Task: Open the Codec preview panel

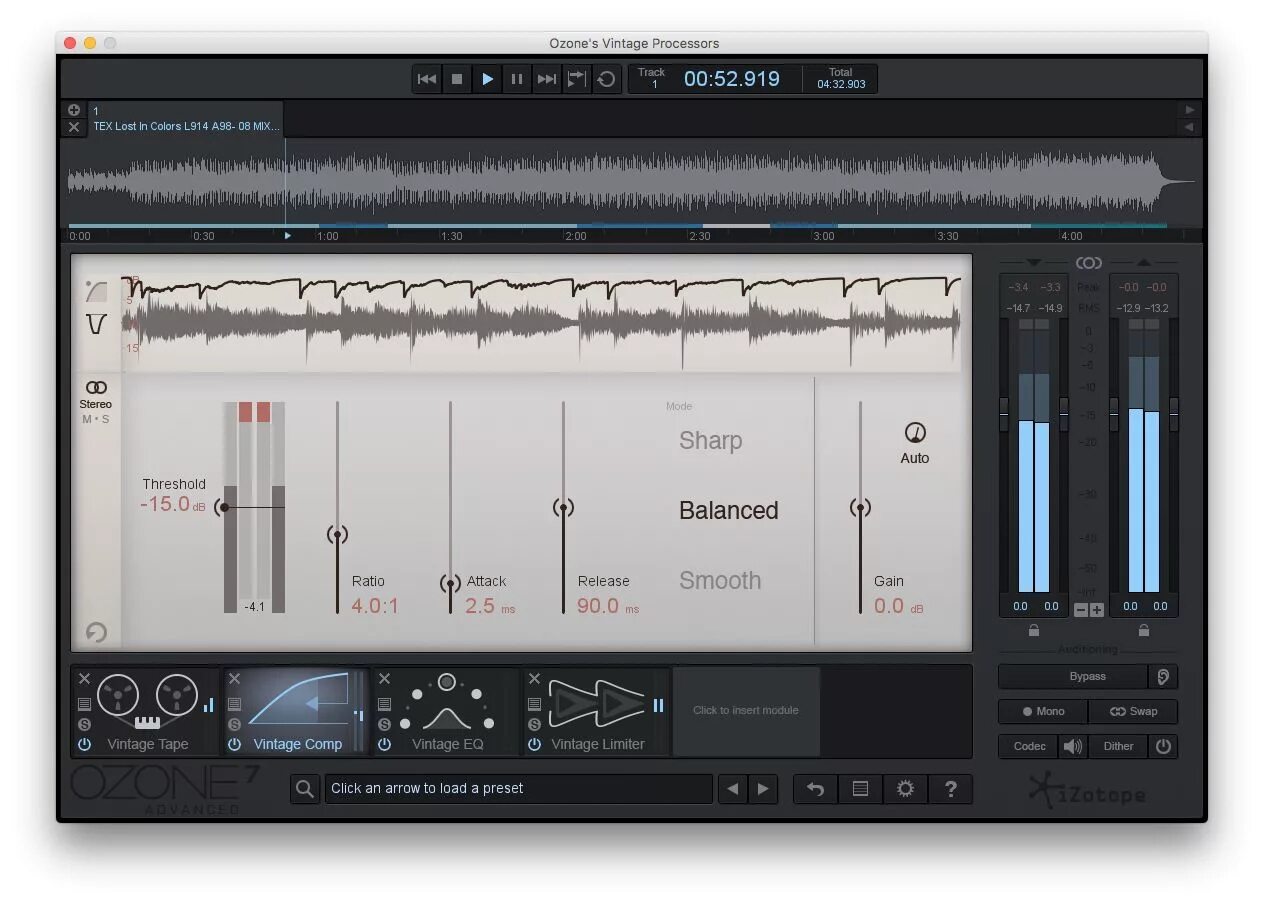Action: [1029, 746]
